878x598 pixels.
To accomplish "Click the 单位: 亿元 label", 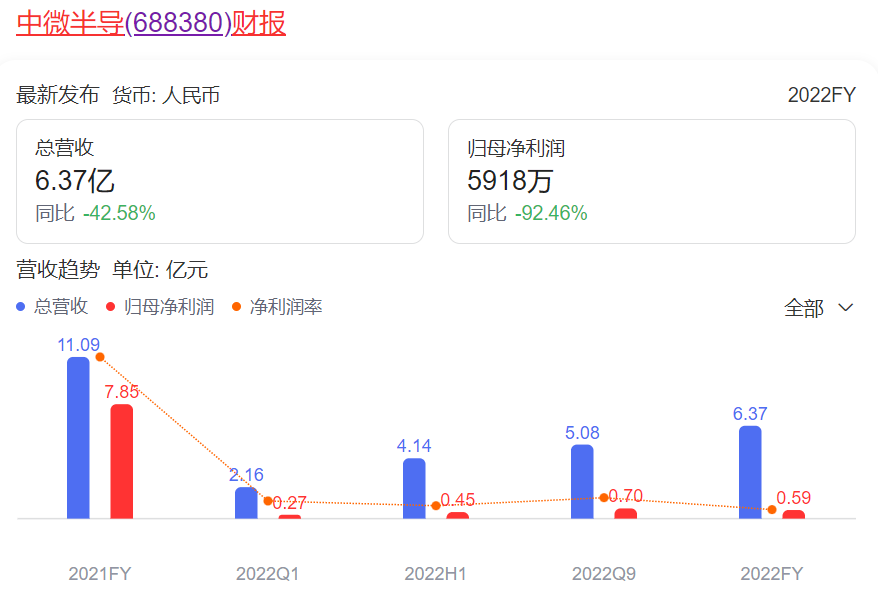I will point(160,270).
